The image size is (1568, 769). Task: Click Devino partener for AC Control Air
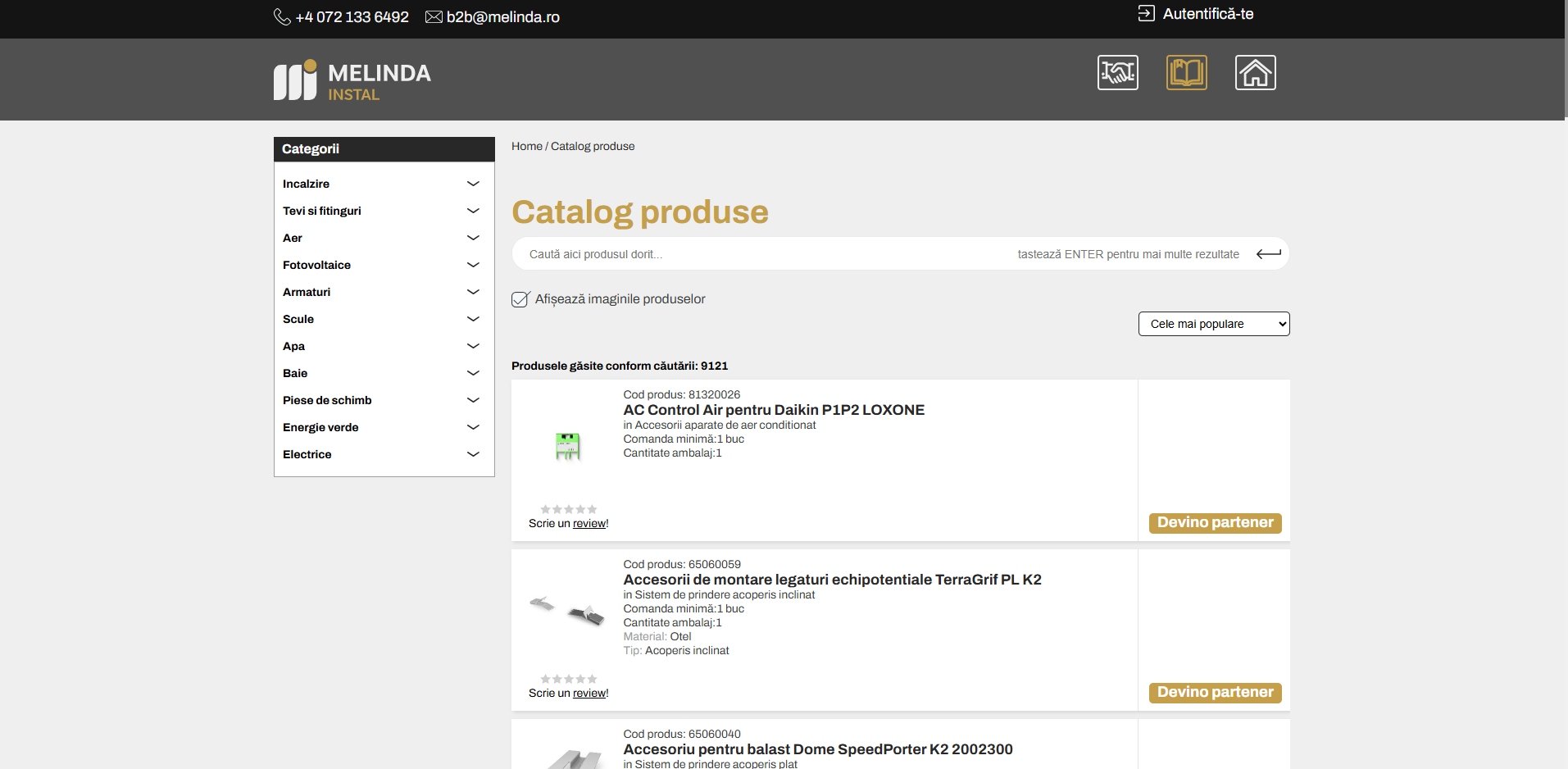(x=1215, y=523)
